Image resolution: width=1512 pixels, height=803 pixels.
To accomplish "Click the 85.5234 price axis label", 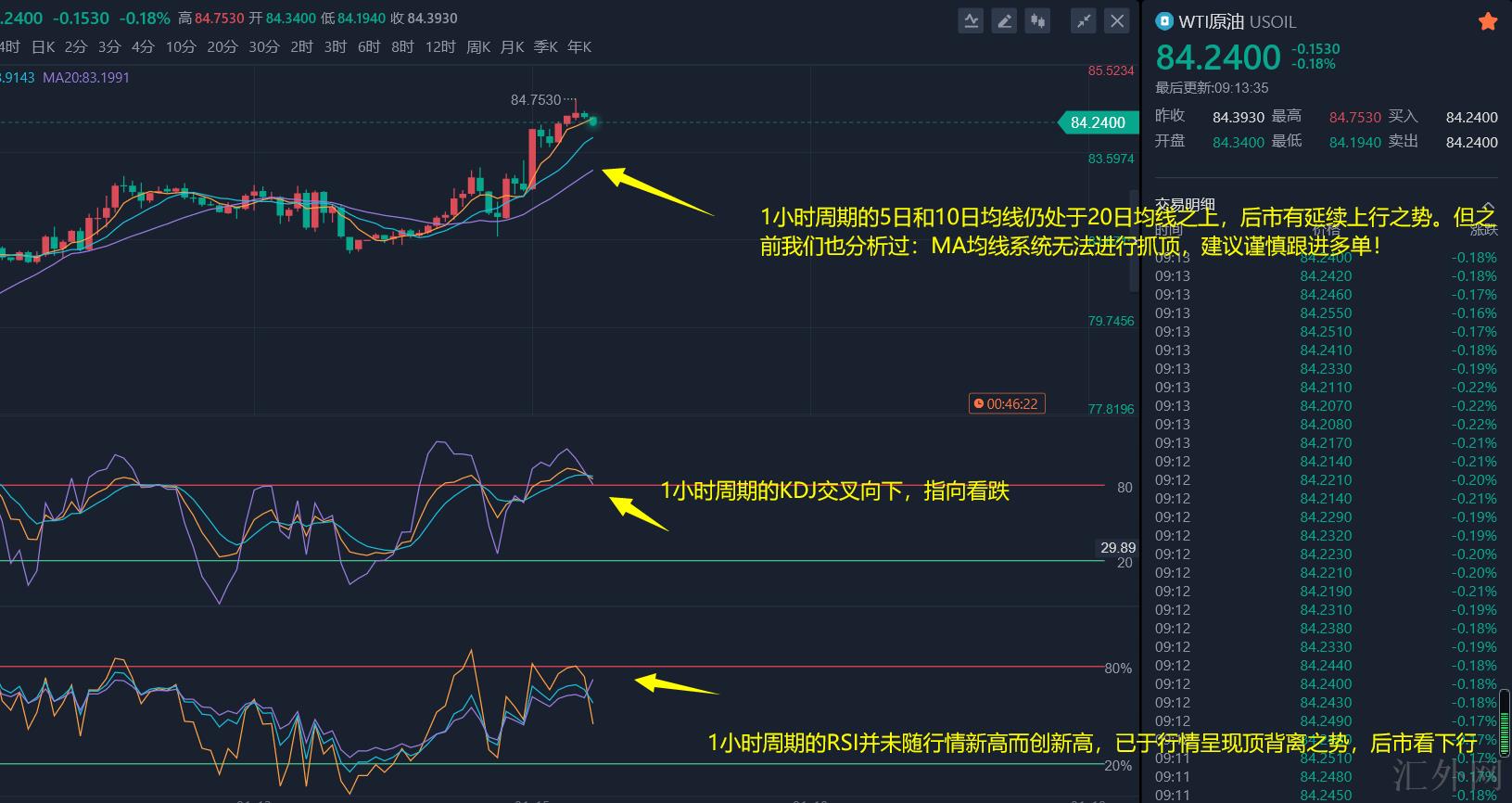I will pyautogui.click(x=1112, y=70).
